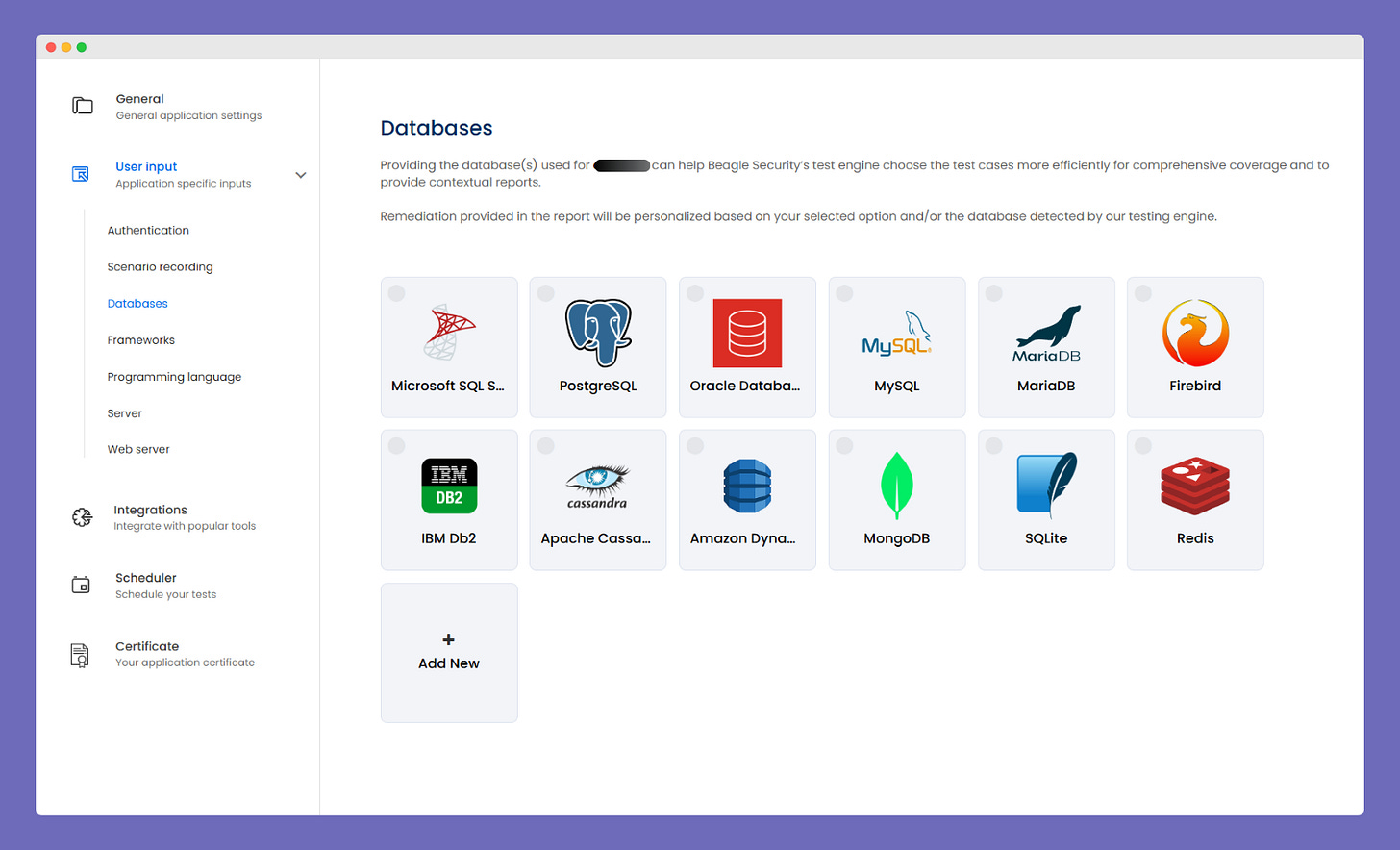
Task: Select the MySQL radio circle
Action: (844, 293)
